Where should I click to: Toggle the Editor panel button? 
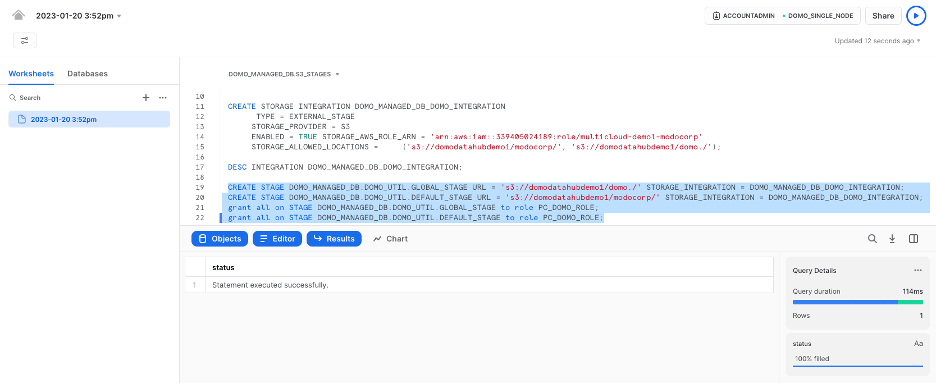(277, 239)
